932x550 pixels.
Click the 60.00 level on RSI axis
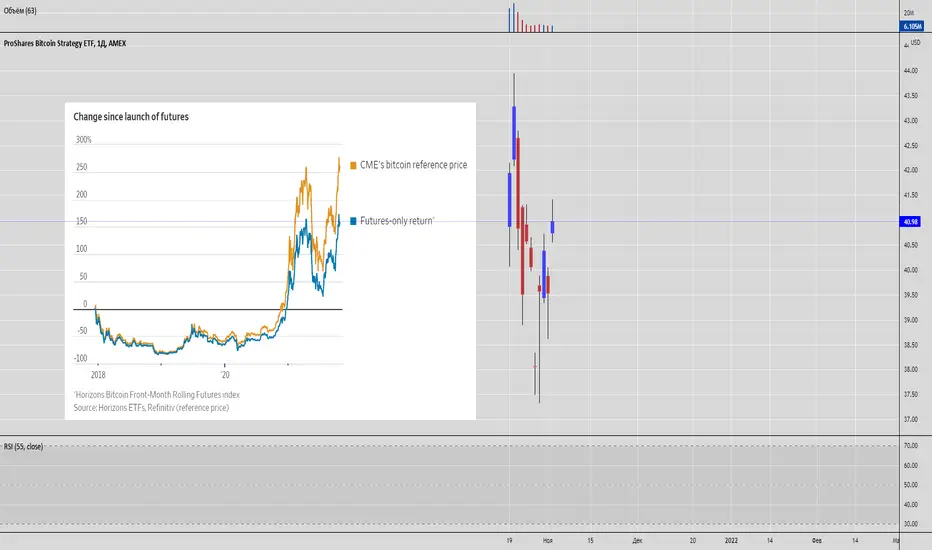click(x=911, y=466)
